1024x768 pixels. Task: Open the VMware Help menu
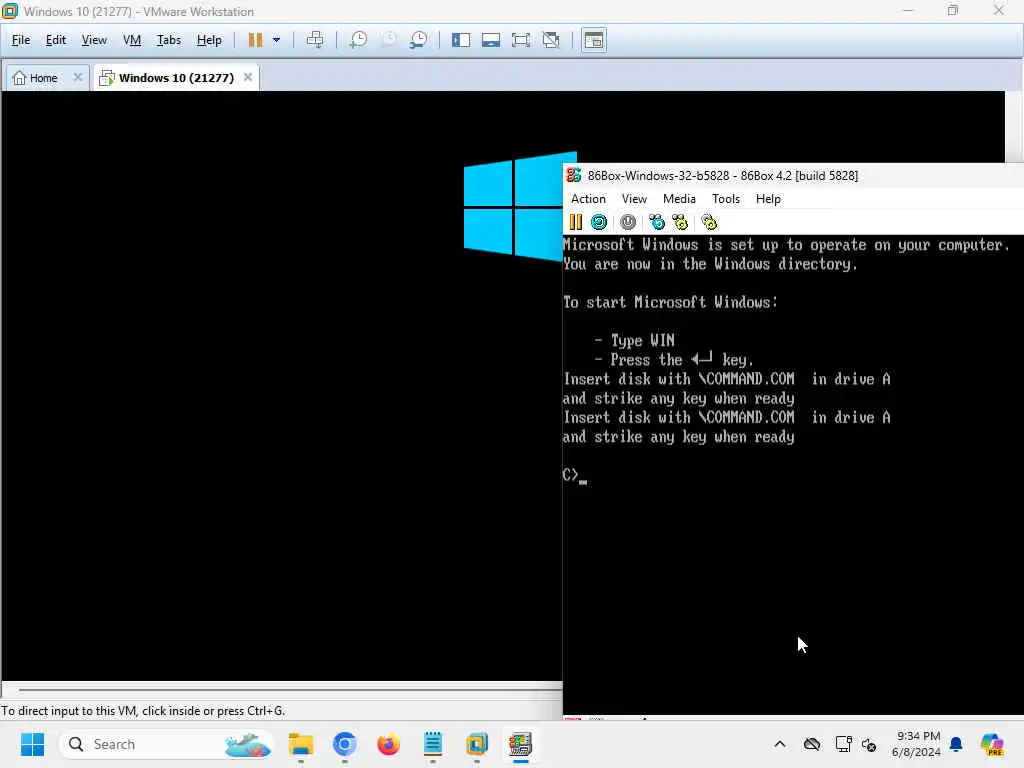[x=209, y=40]
